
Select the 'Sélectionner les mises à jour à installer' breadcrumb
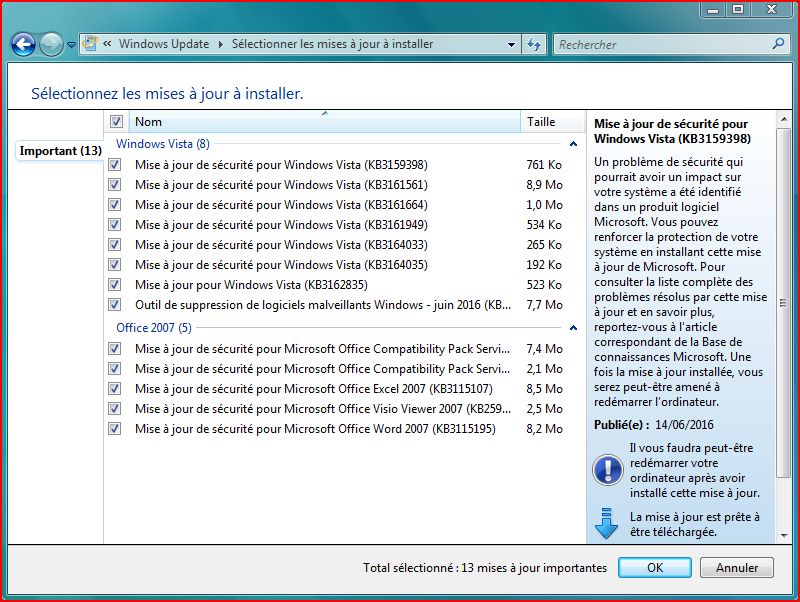pos(332,44)
